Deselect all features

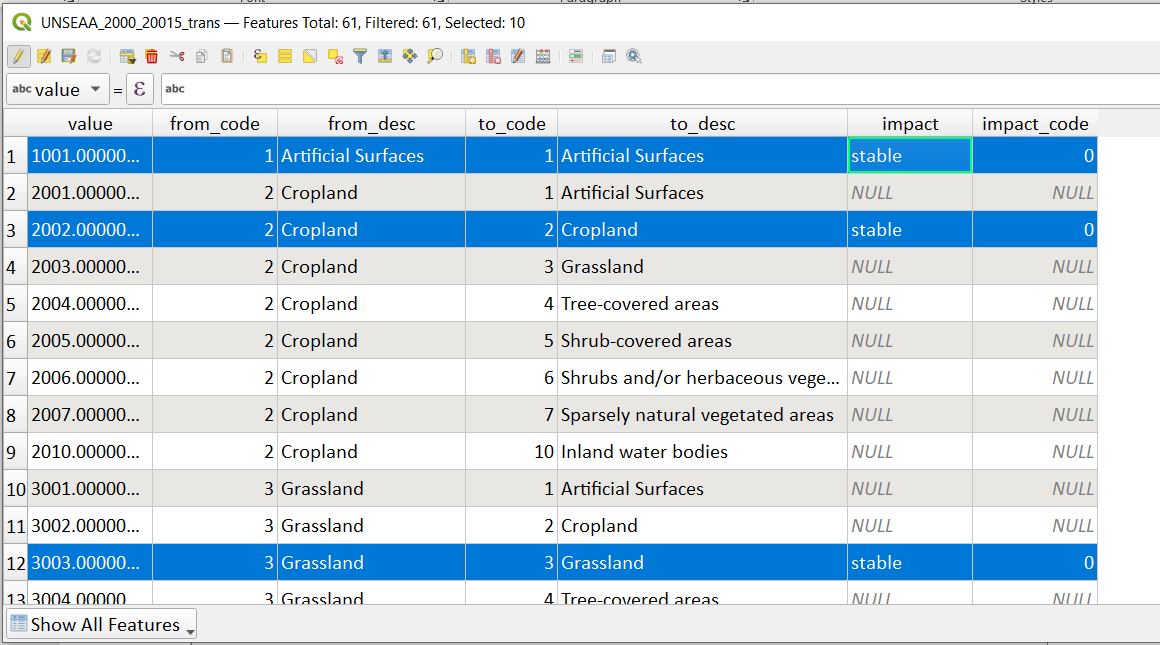click(x=335, y=56)
